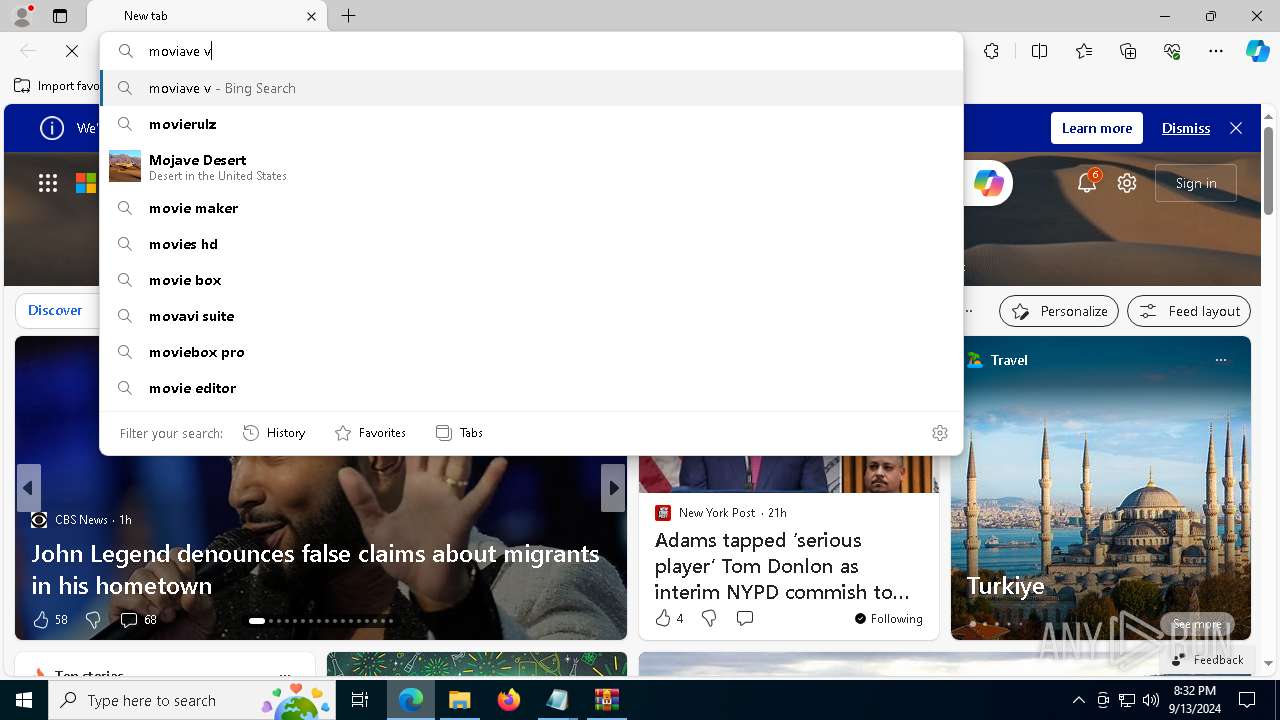Click taskbar search box
This screenshot has height=720, width=1280.
tap(191, 700)
